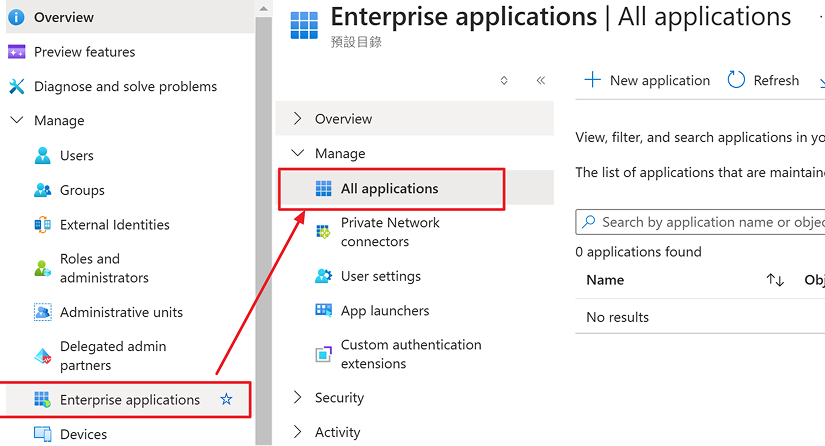Collapse the left Manage section
Image resolution: width=825 pixels, height=446 pixels.
[x=16, y=121]
